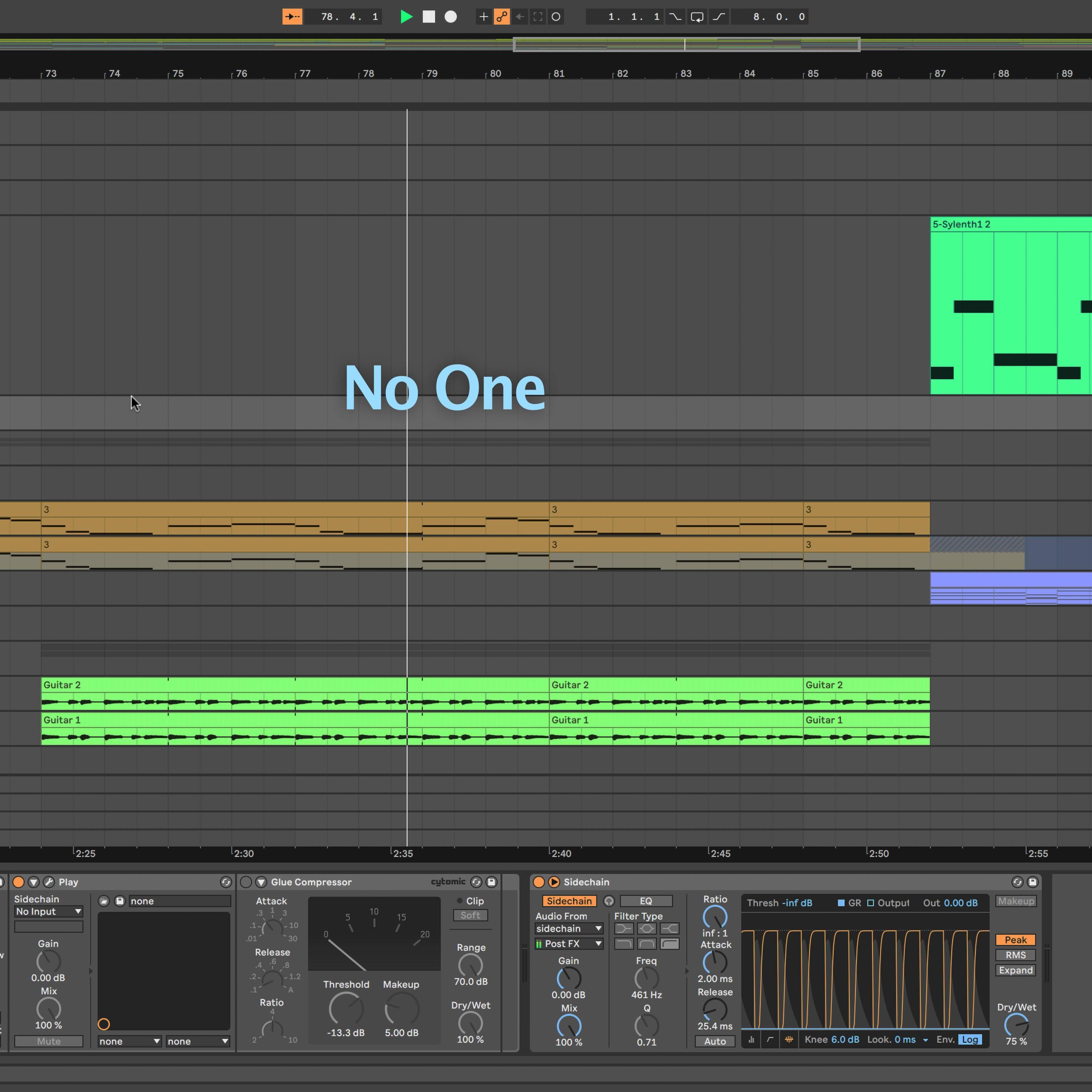Screen dimensions: 1092x1092
Task: Toggle the Follow playback icon
Action: pos(292,17)
